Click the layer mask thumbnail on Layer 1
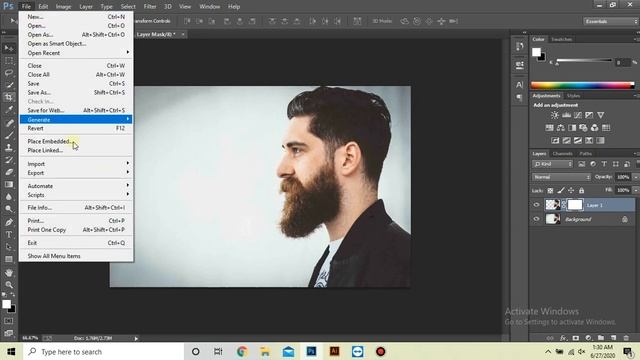 click(x=575, y=205)
